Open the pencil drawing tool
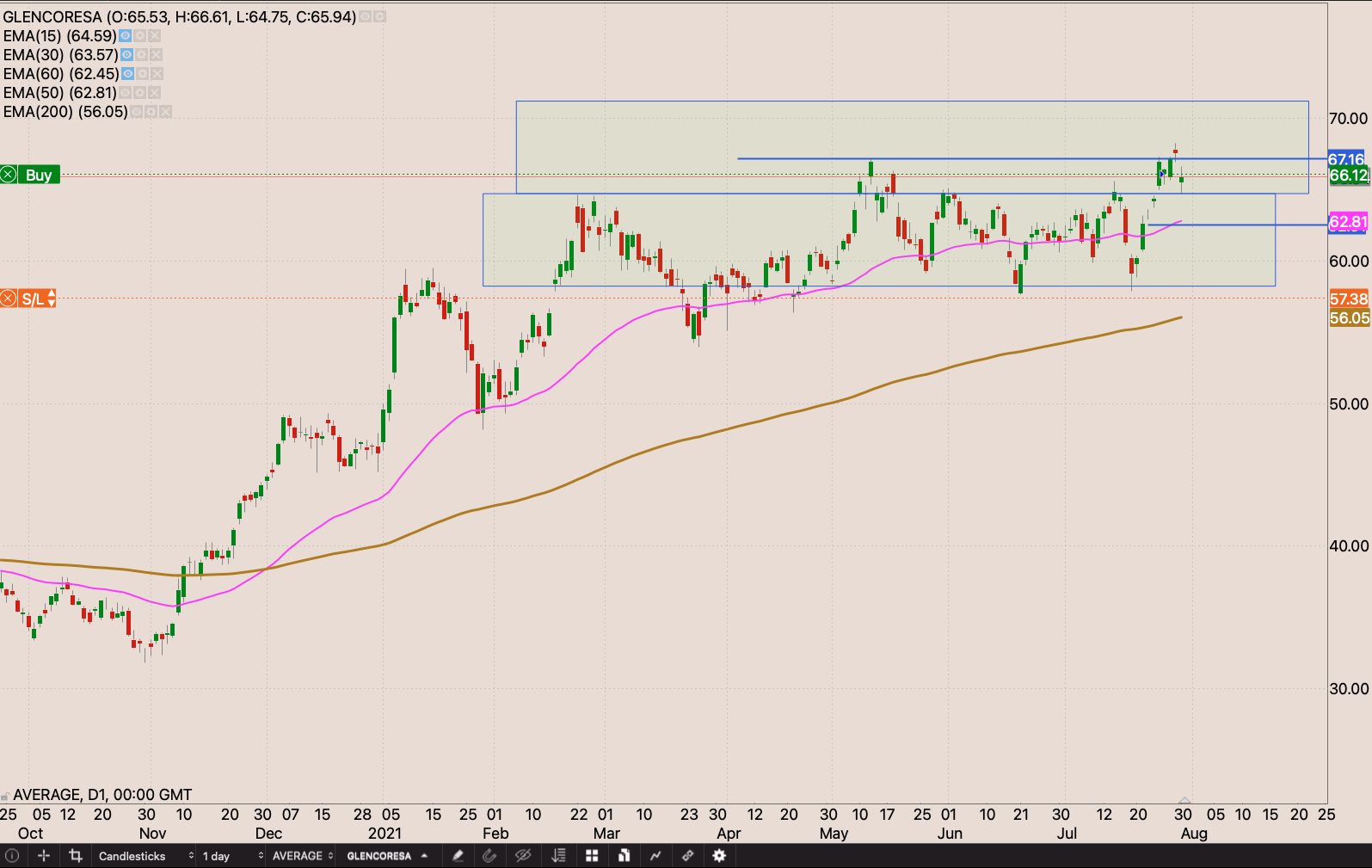 tap(458, 856)
